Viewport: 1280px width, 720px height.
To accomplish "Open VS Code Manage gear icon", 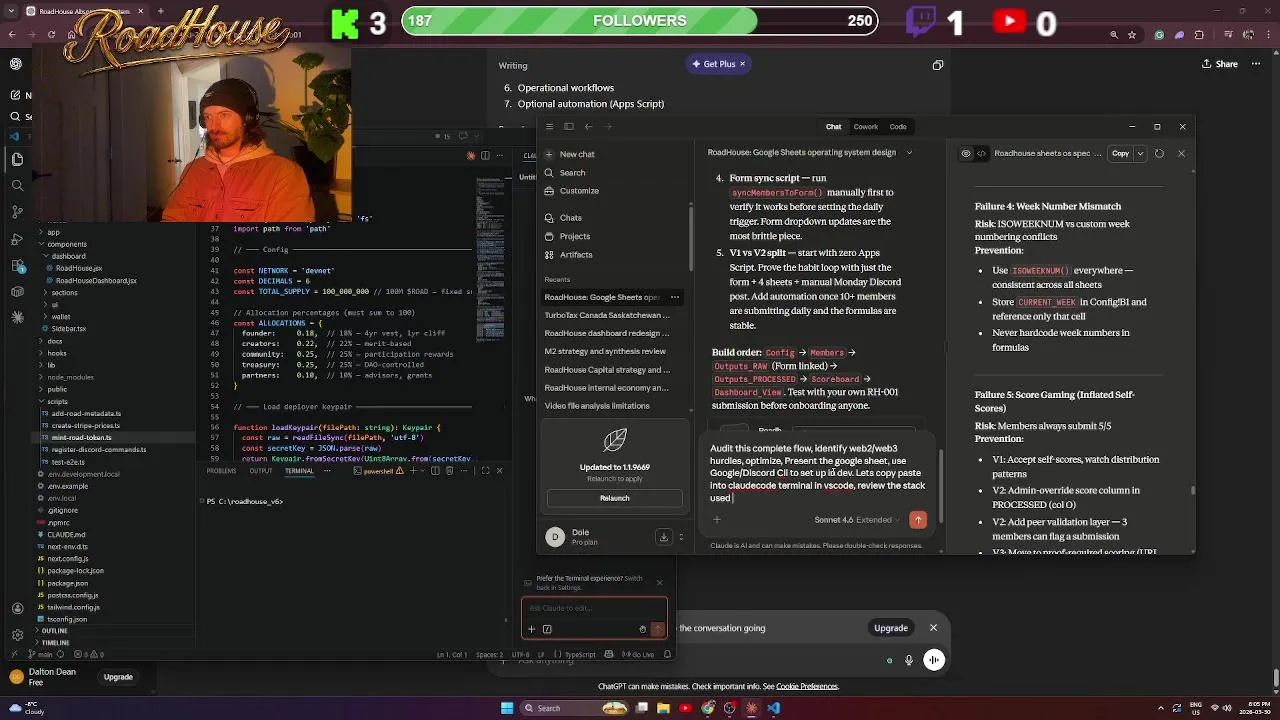I will pyautogui.click(x=17, y=635).
